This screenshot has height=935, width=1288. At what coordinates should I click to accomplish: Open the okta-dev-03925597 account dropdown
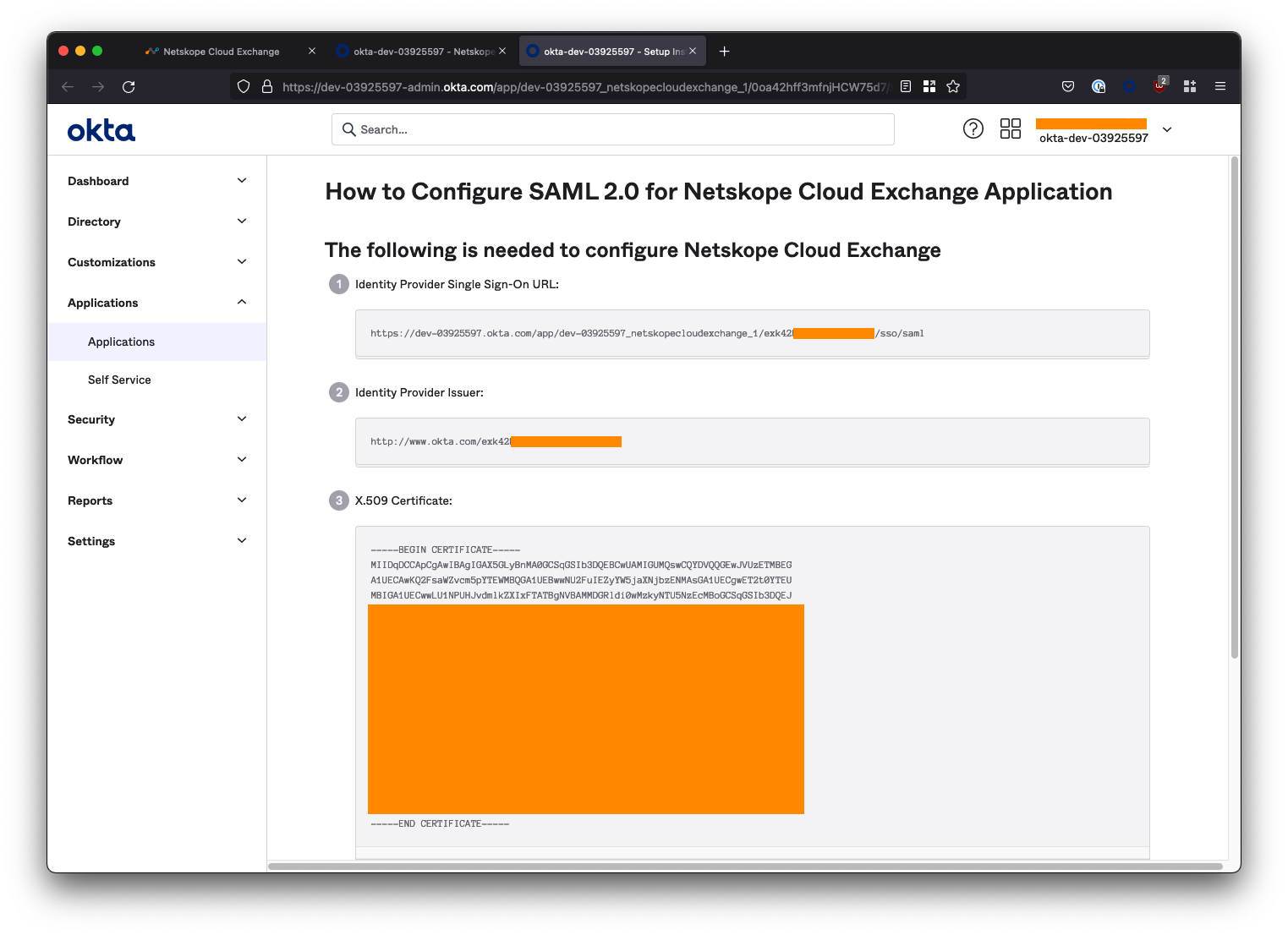click(x=1167, y=130)
